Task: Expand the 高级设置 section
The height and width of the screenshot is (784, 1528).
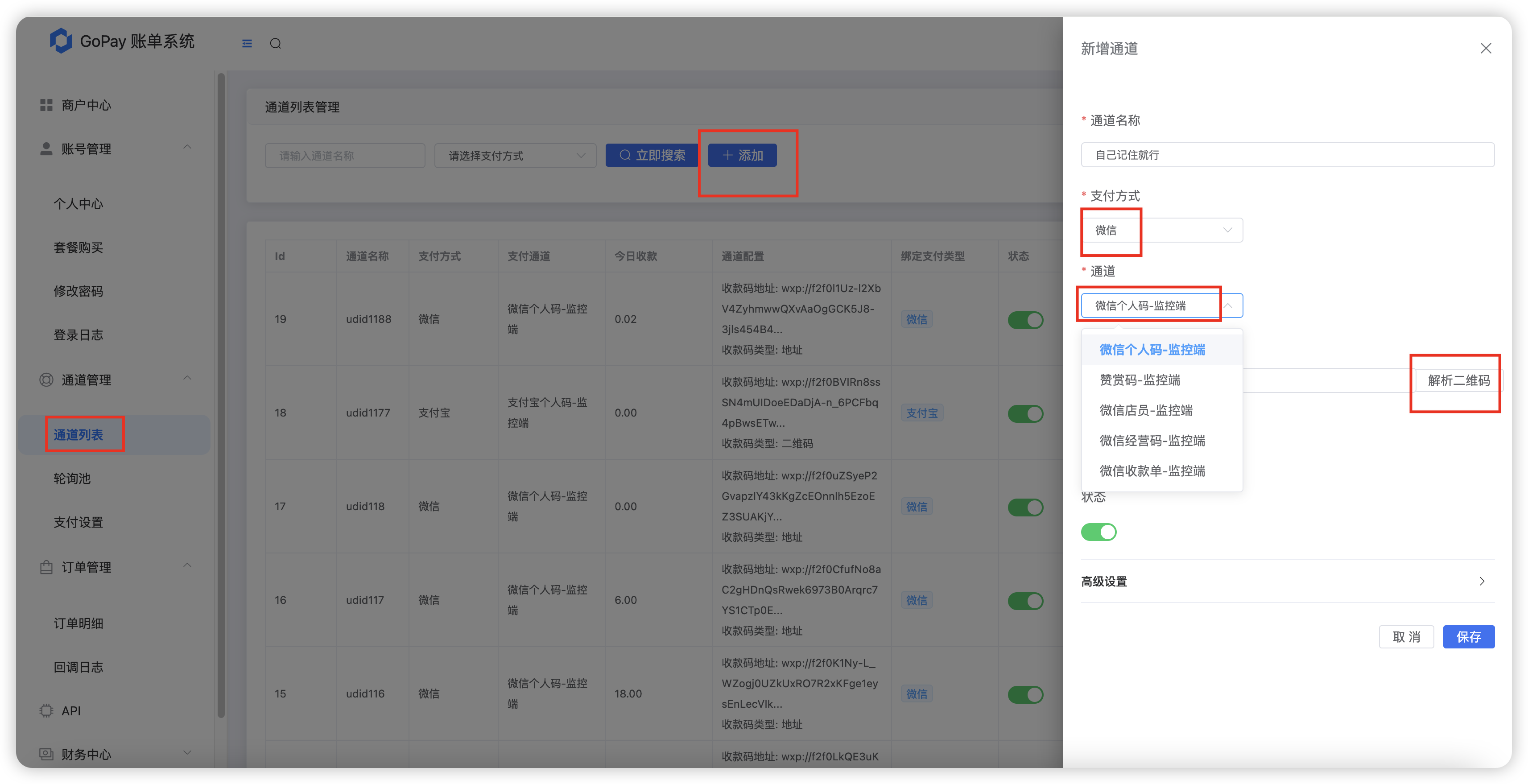Action: pos(1287,581)
